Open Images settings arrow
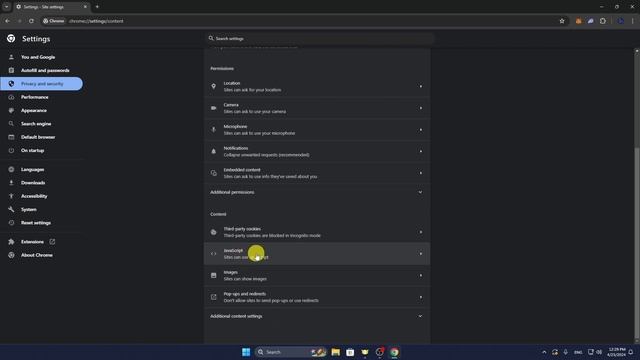The width and height of the screenshot is (640, 360). coord(421,275)
